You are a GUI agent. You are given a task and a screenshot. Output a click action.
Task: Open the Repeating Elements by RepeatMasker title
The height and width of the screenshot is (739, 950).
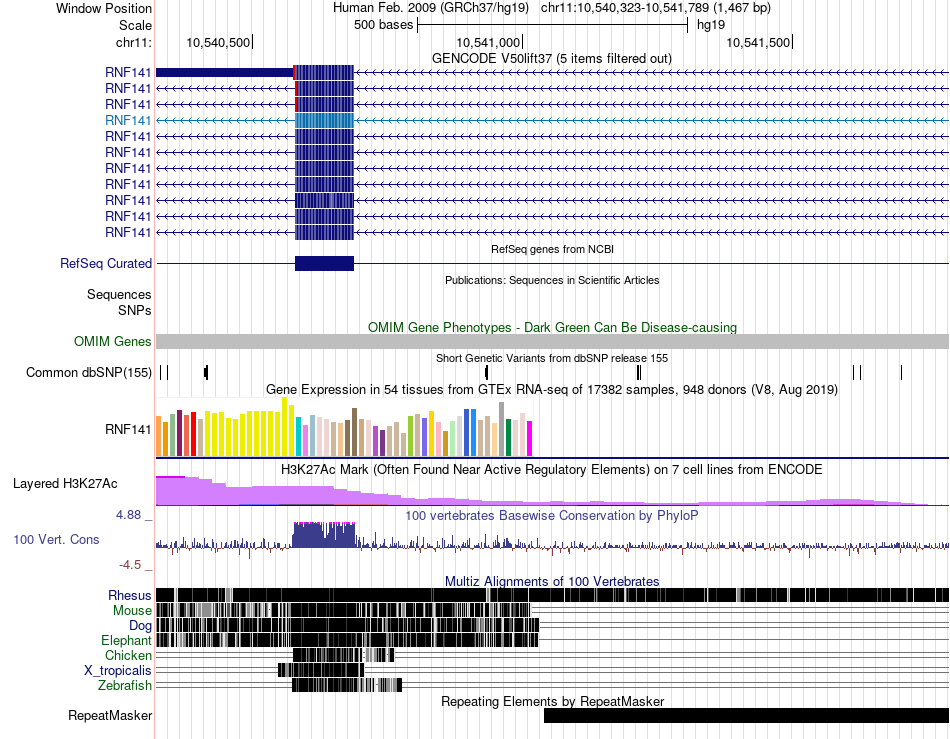pos(552,701)
